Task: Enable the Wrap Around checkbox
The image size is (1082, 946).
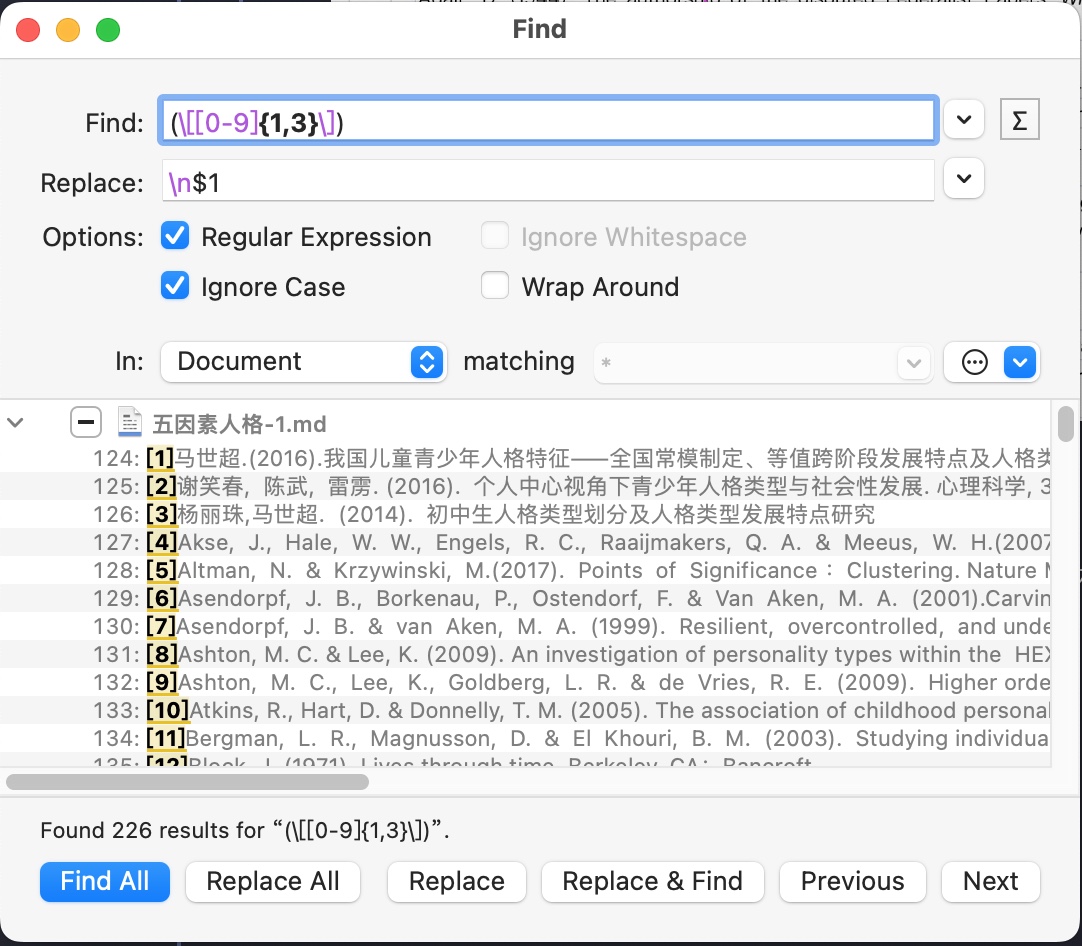Action: pyautogui.click(x=495, y=287)
